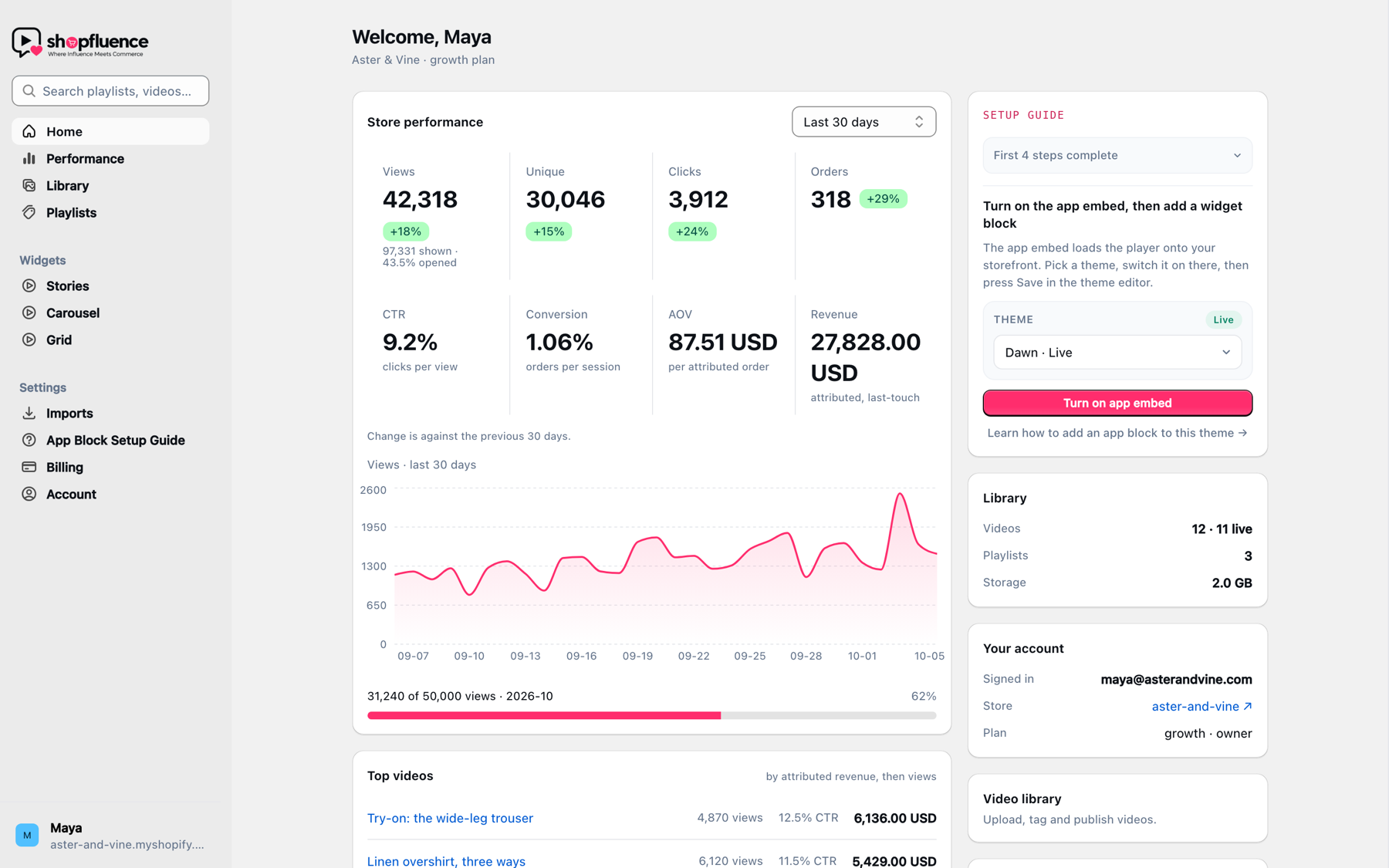Click the 87.51 USD AOV value

[723, 342]
